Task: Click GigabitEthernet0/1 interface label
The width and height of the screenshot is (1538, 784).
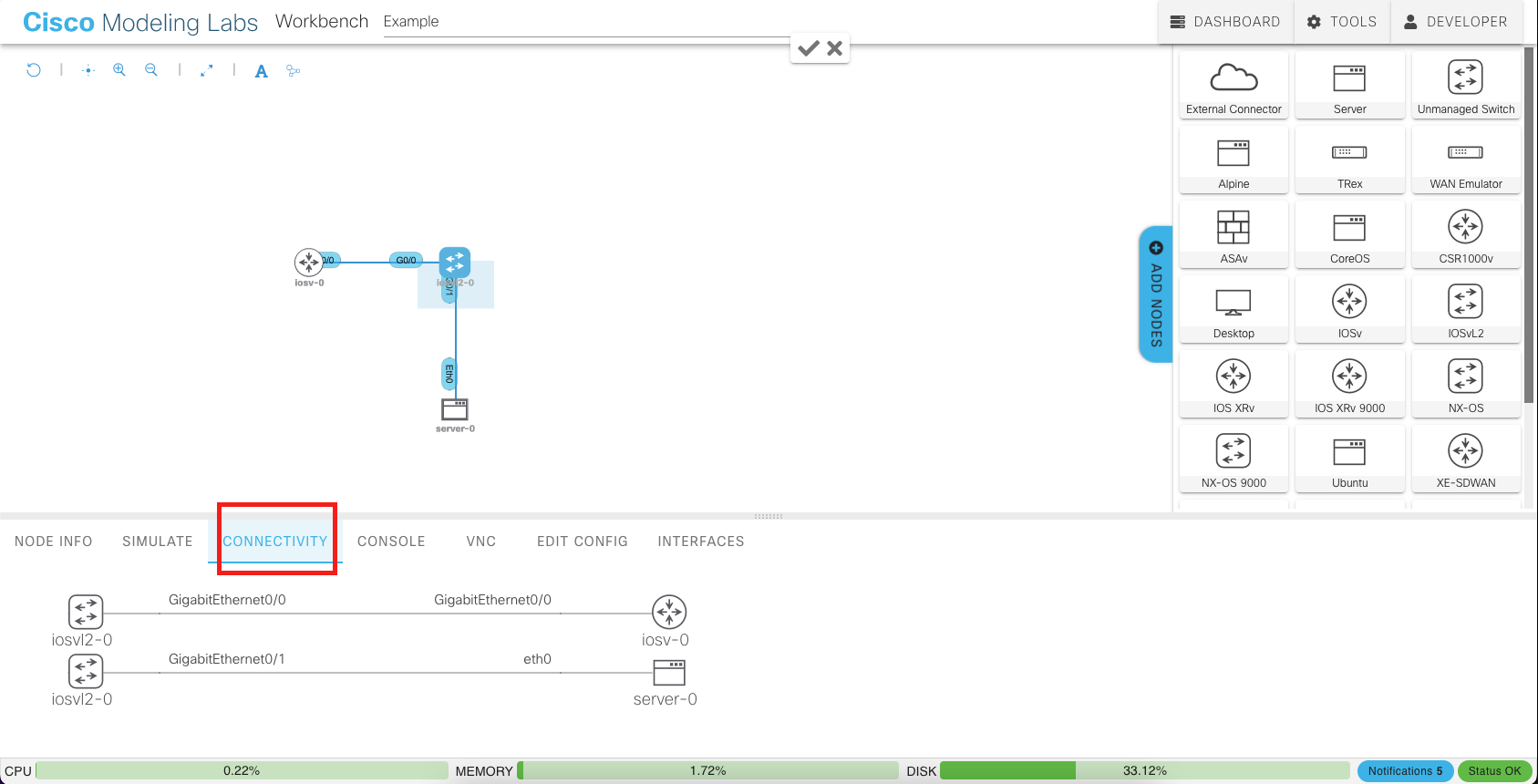Action: click(x=227, y=659)
